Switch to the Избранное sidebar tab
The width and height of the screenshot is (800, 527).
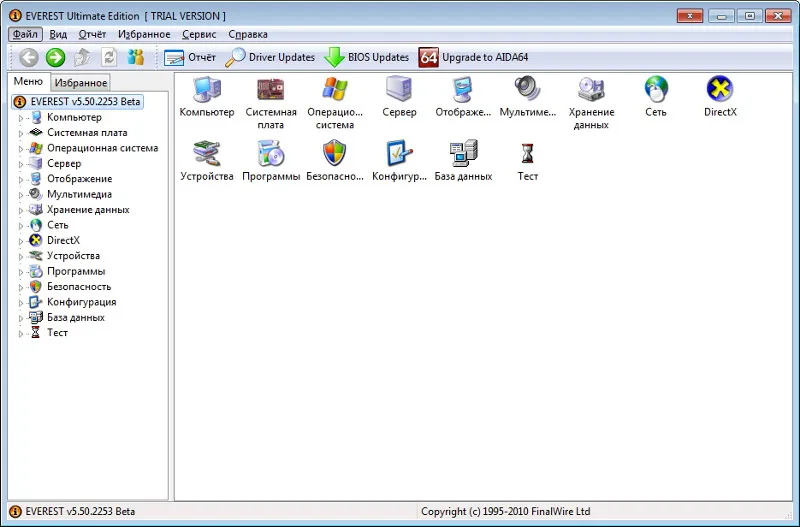pos(81,83)
